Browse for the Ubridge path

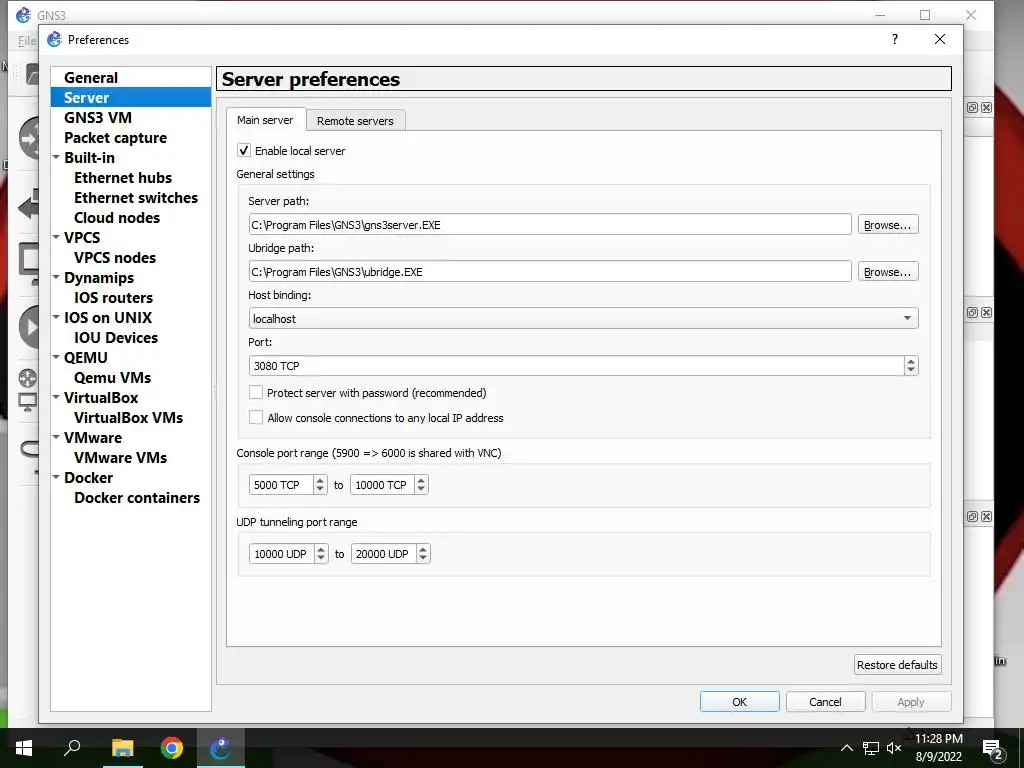coord(888,272)
